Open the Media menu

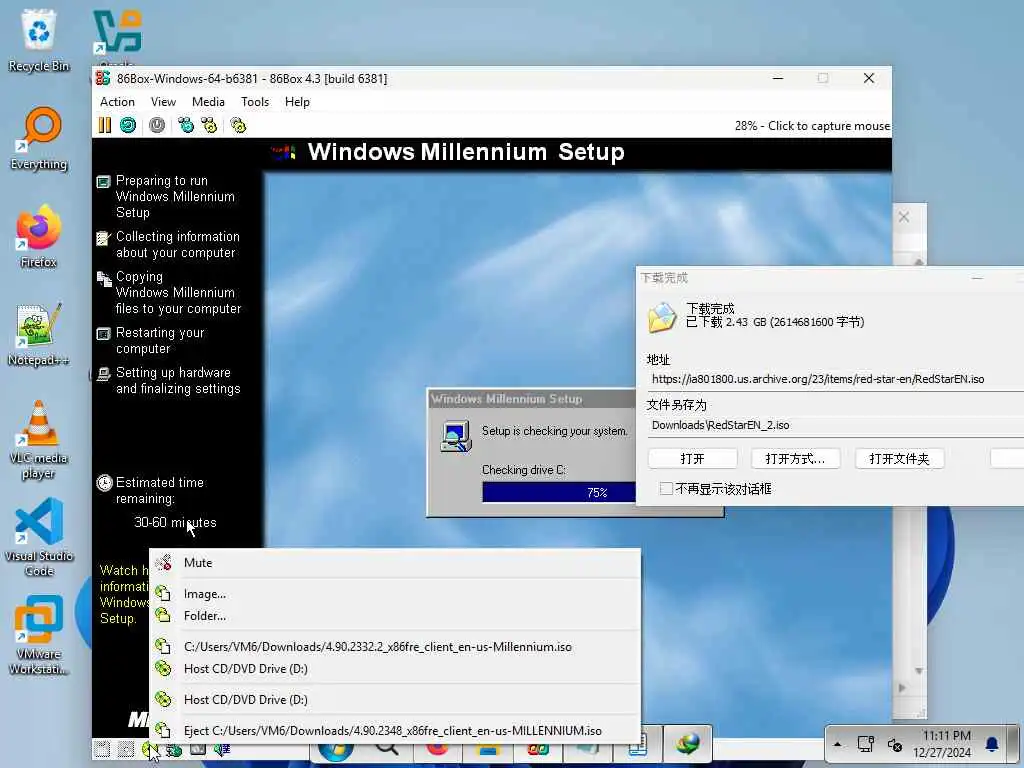coord(208,102)
